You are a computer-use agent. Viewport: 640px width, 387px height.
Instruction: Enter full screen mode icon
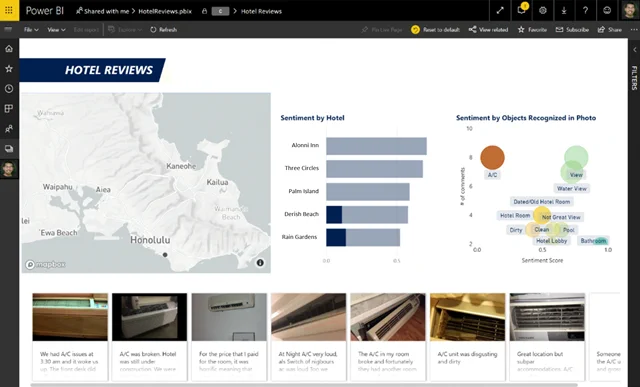(x=500, y=11)
